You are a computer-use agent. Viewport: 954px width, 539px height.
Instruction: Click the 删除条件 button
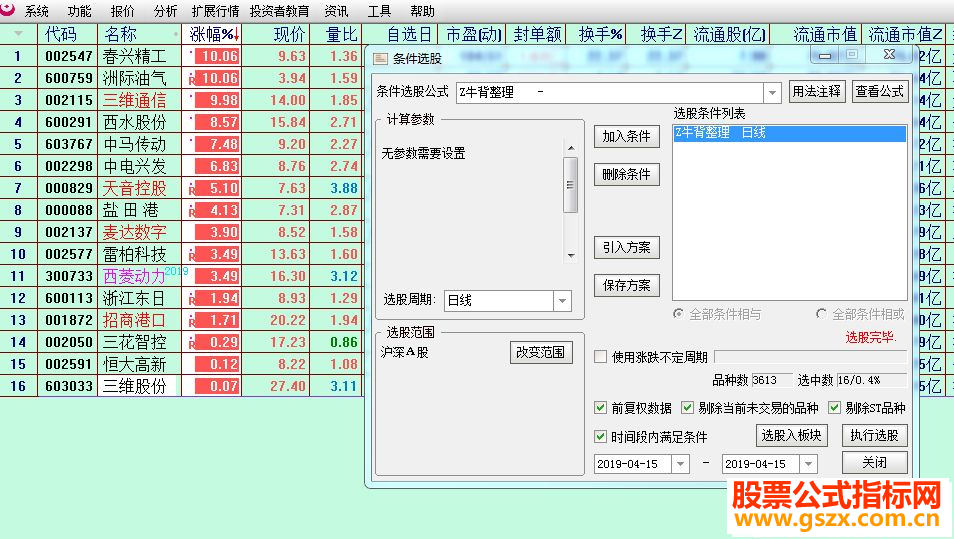coord(627,175)
